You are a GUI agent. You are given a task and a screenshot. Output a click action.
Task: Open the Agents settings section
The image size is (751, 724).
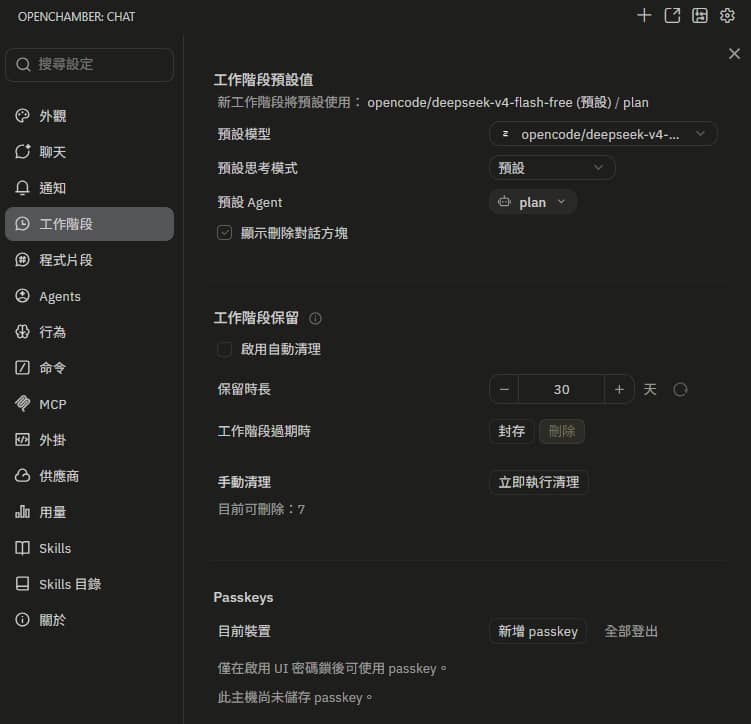(89, 295)
